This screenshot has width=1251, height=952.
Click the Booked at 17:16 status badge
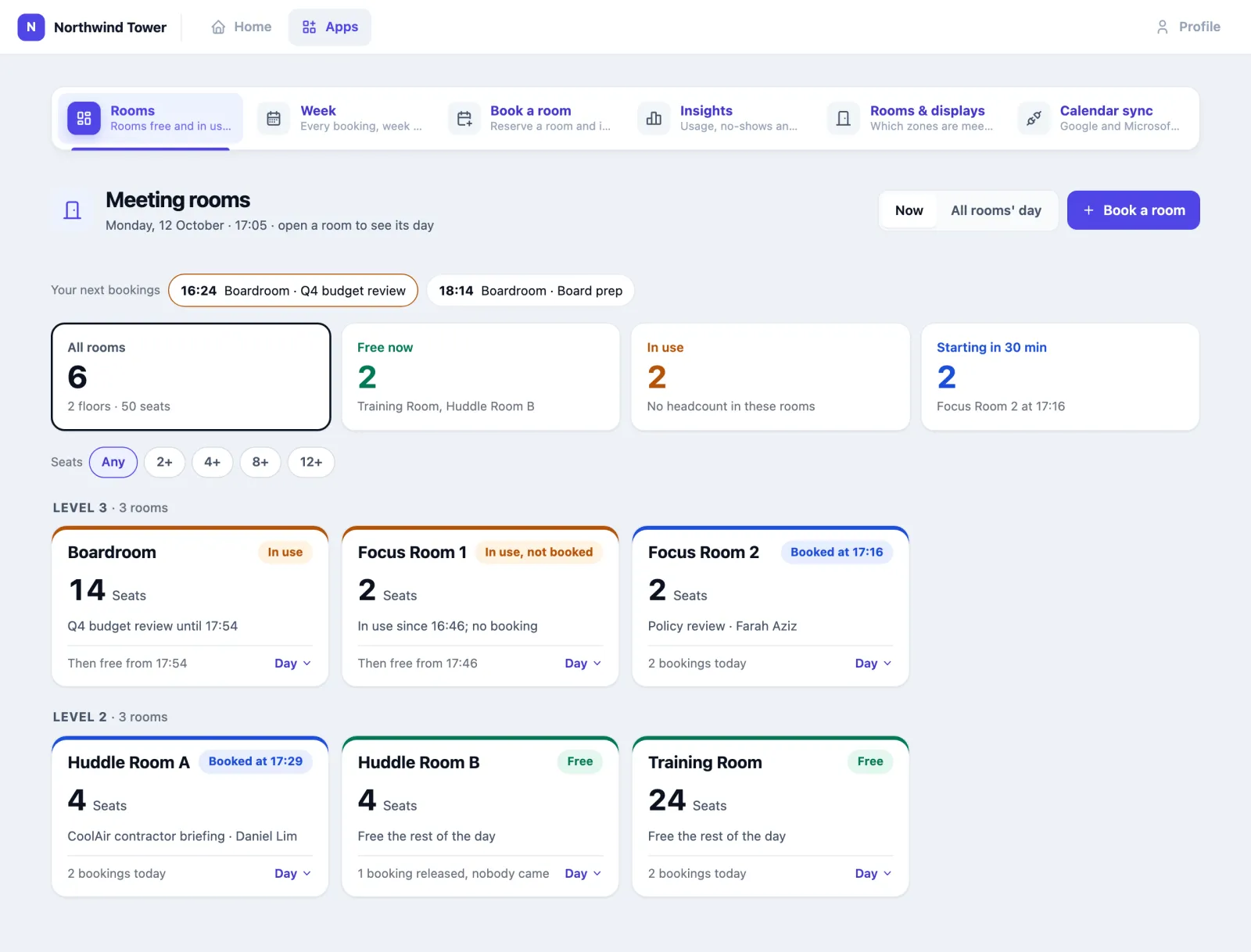[837, 552]
